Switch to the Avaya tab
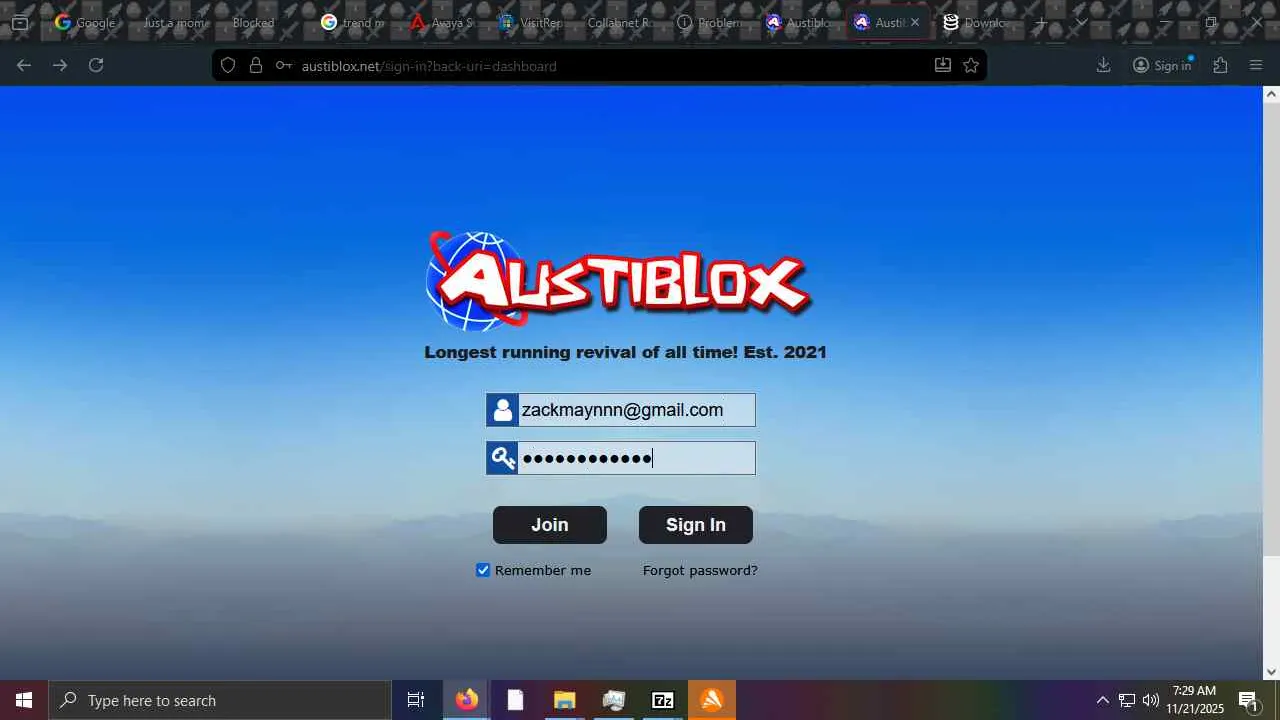 point(441,22)
